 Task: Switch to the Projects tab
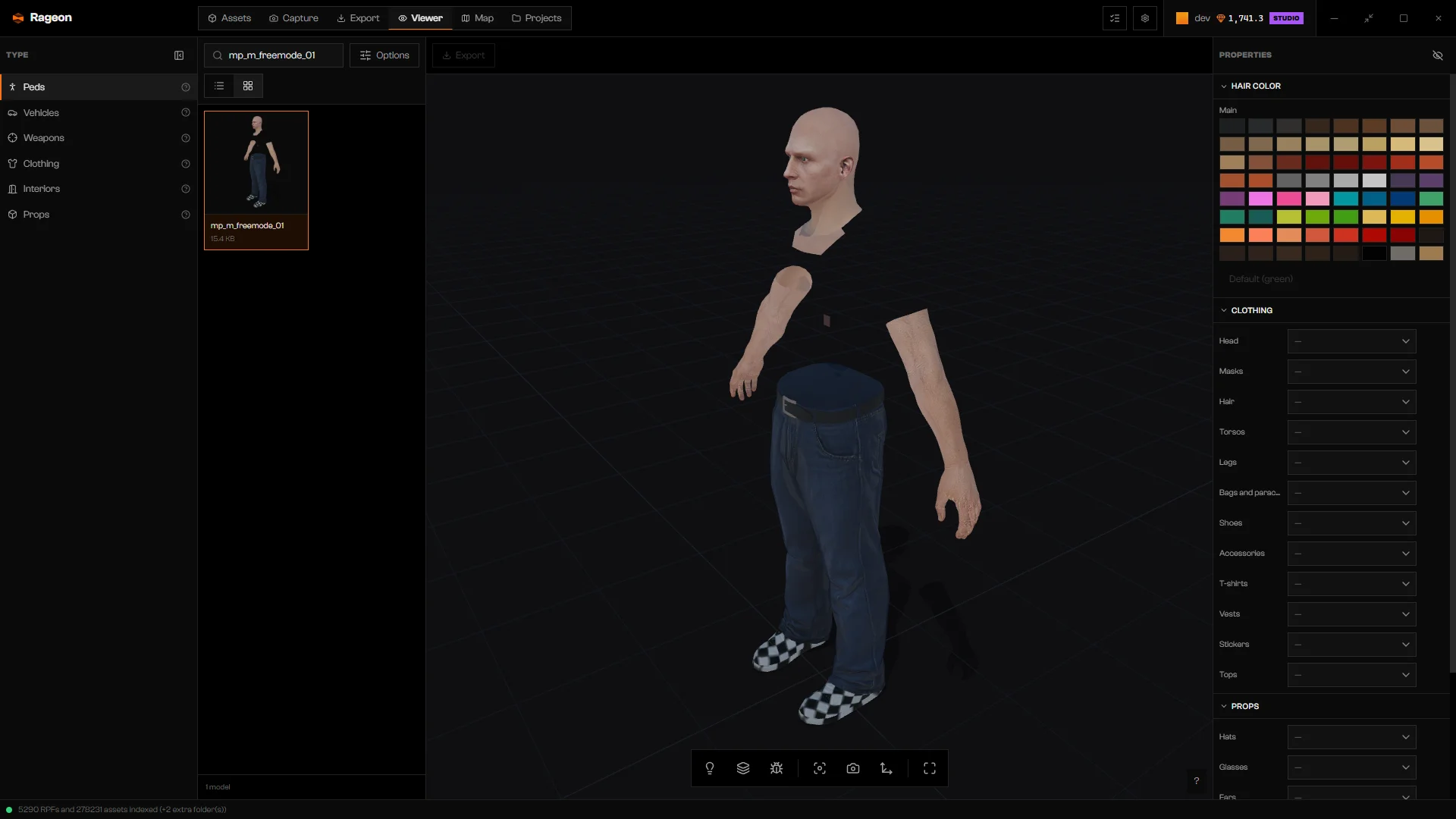click(537, 18)
